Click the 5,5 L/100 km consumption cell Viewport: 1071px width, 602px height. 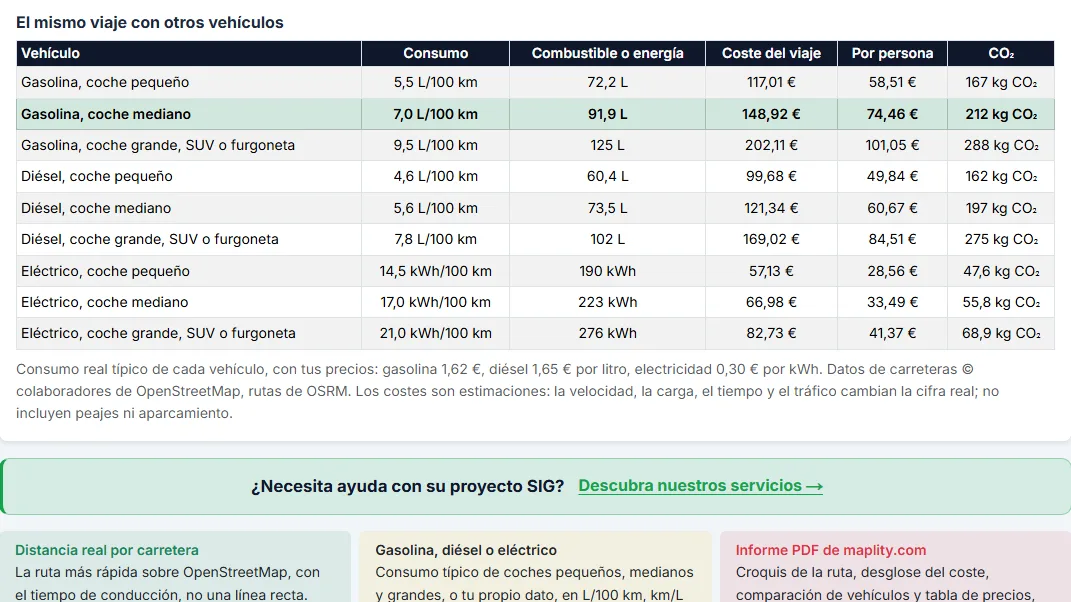point(436,83)
